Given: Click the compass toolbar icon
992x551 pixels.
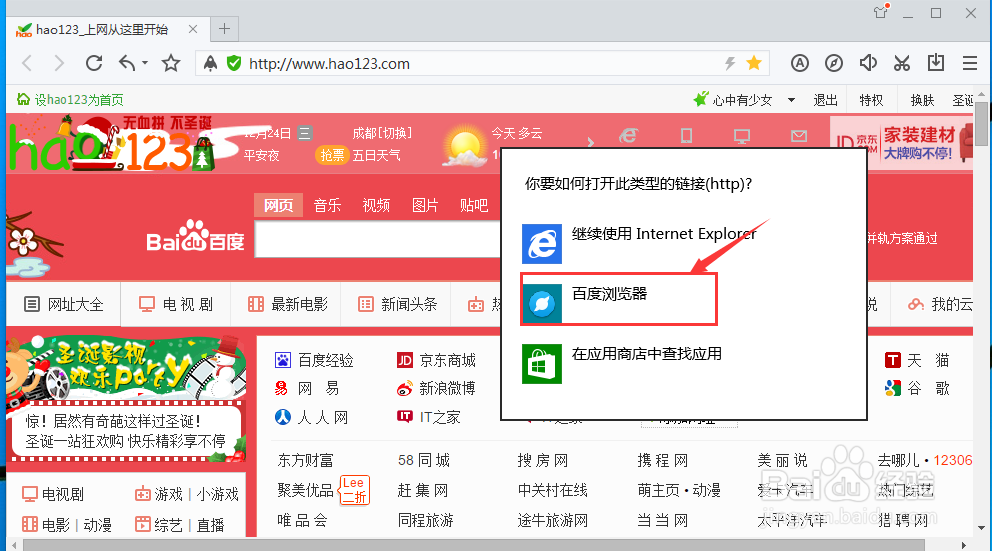Looking at the screenshot, I should point(834,63).
